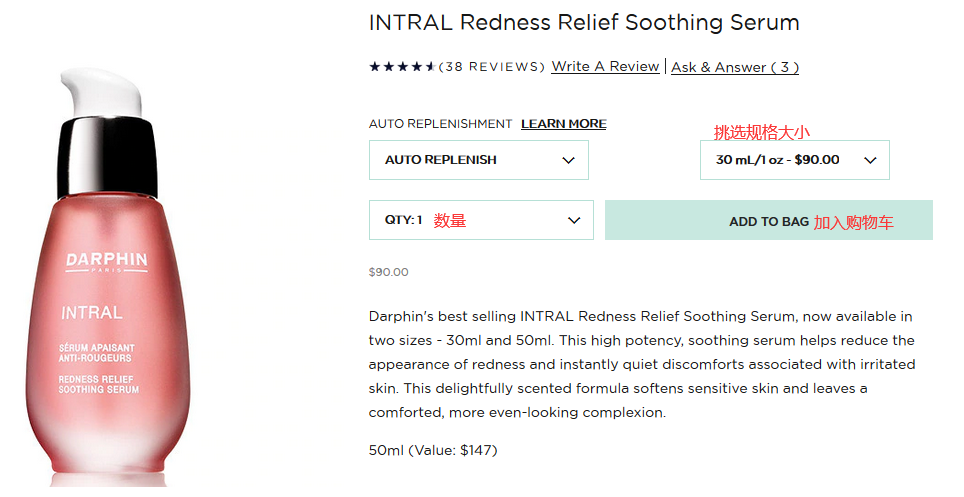Click the 50ml (Value: $147) text

432,450
